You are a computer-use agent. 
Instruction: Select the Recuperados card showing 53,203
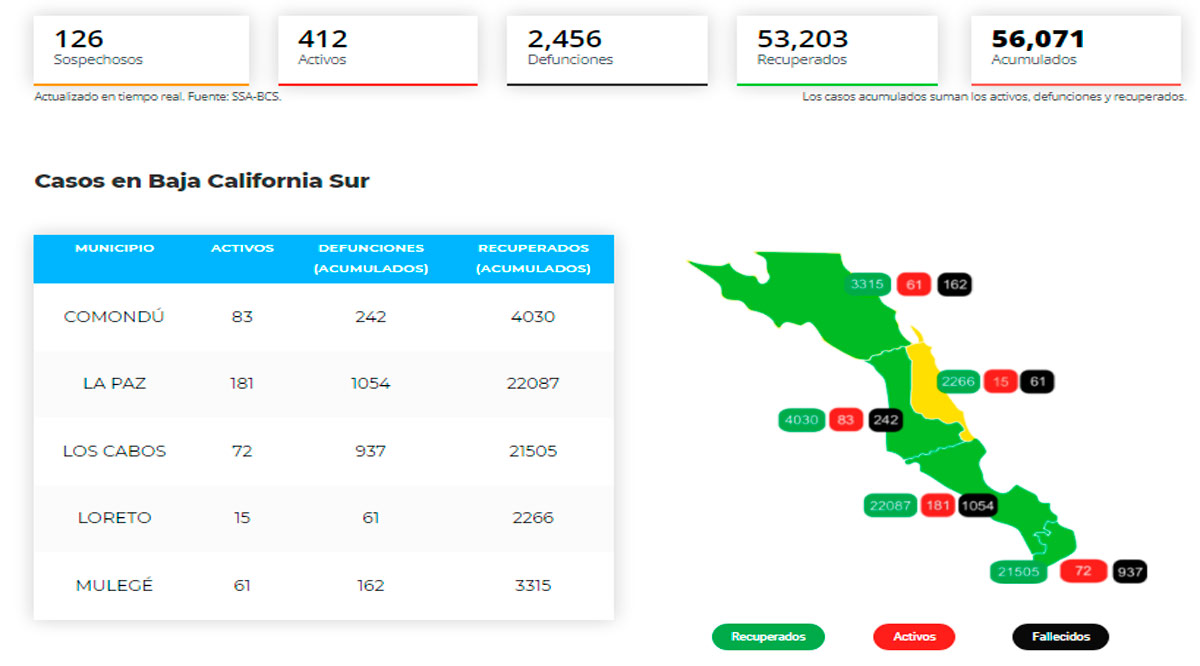pyautogui.click(x=837, y=50)
